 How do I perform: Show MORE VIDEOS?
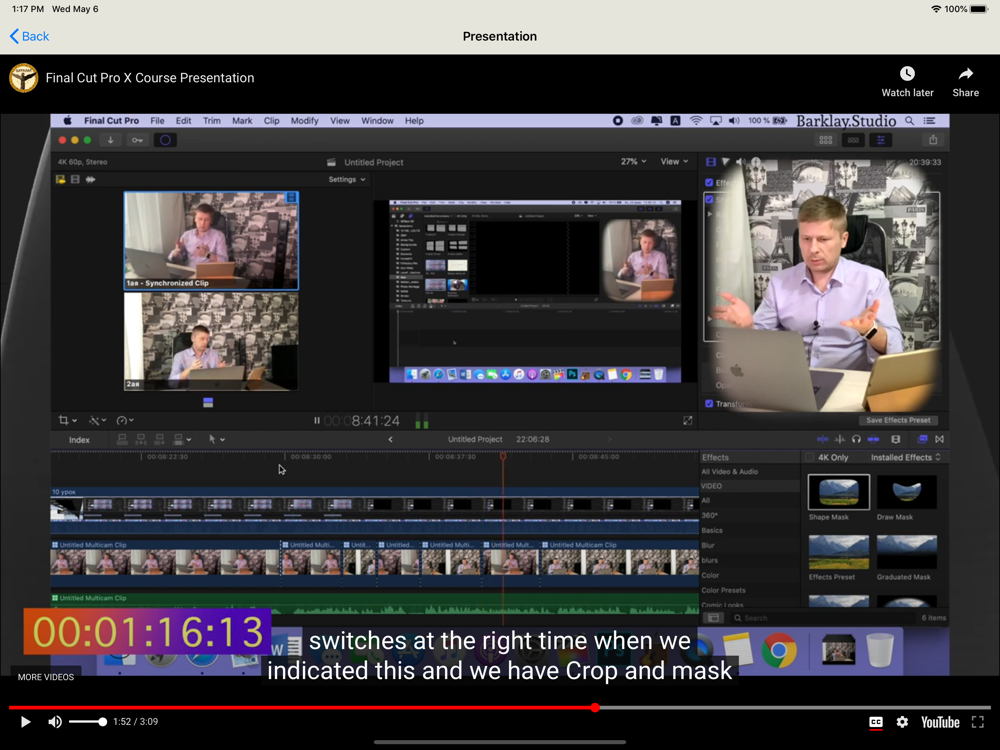[x=46, y=677]
